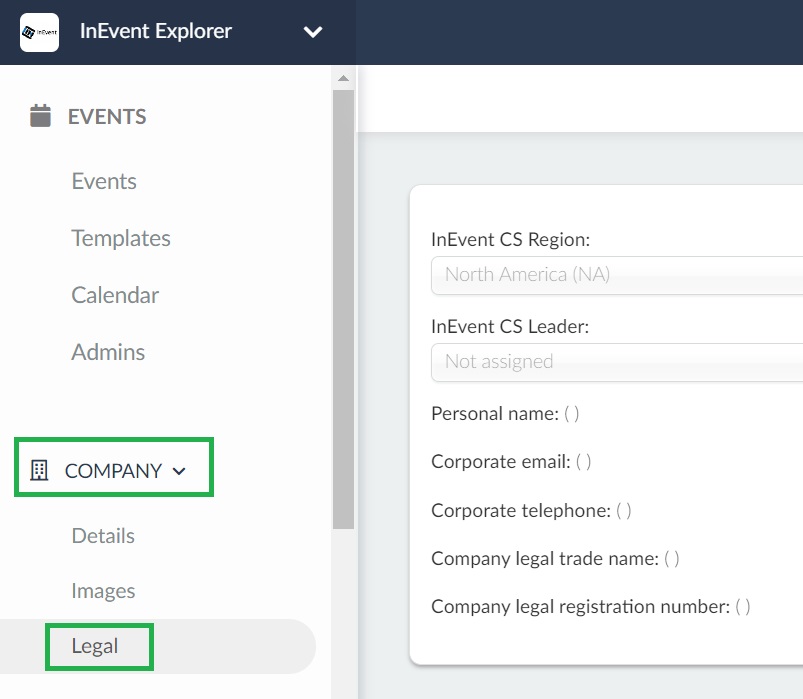Viewport: 803px width, 699px height.
Task: Click the sidebar vertical scrollbar thumb
Action: tap(343, 309)
